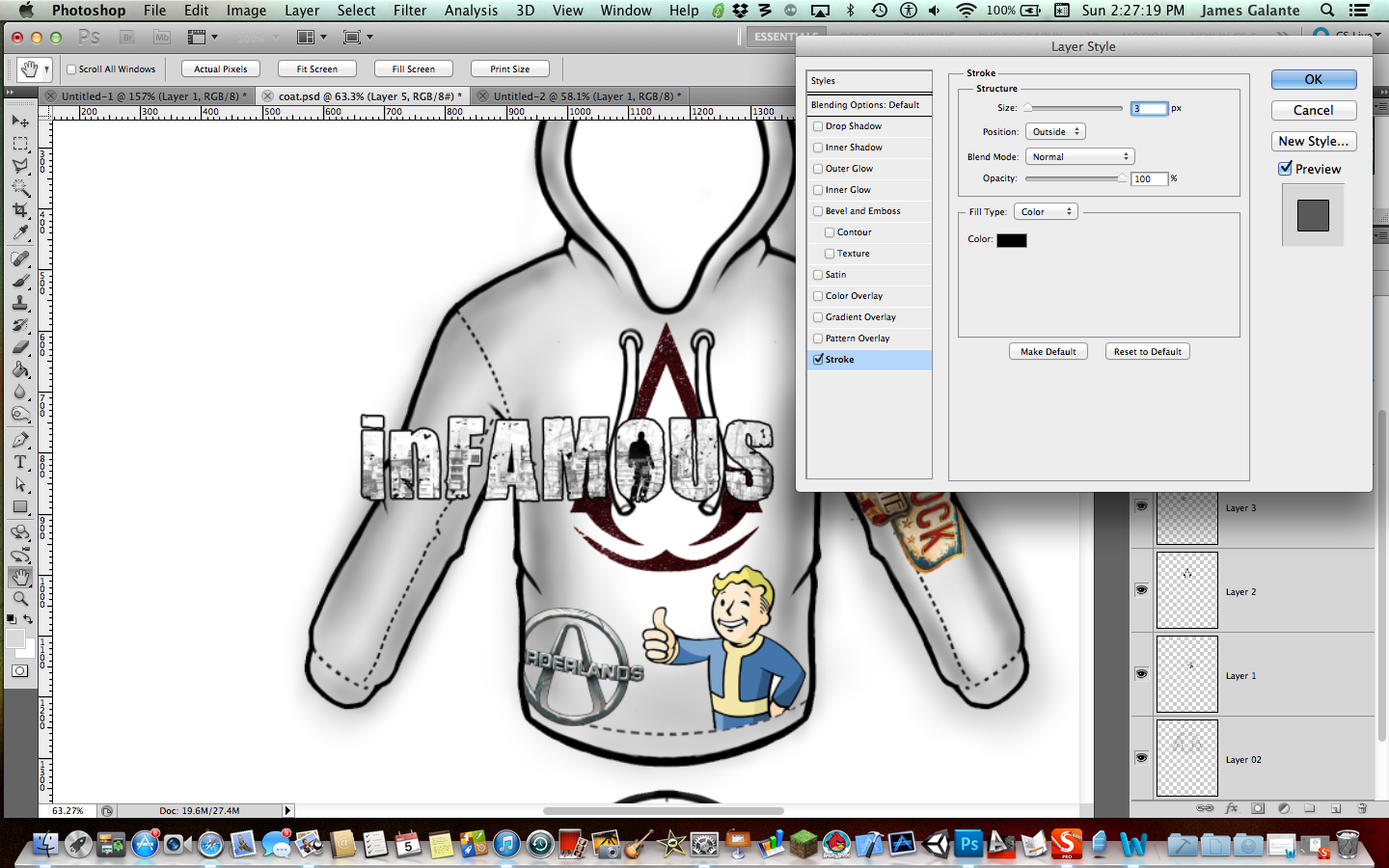
Task: Click the stroke Opacity slider
Action: tap(1076, 178)
